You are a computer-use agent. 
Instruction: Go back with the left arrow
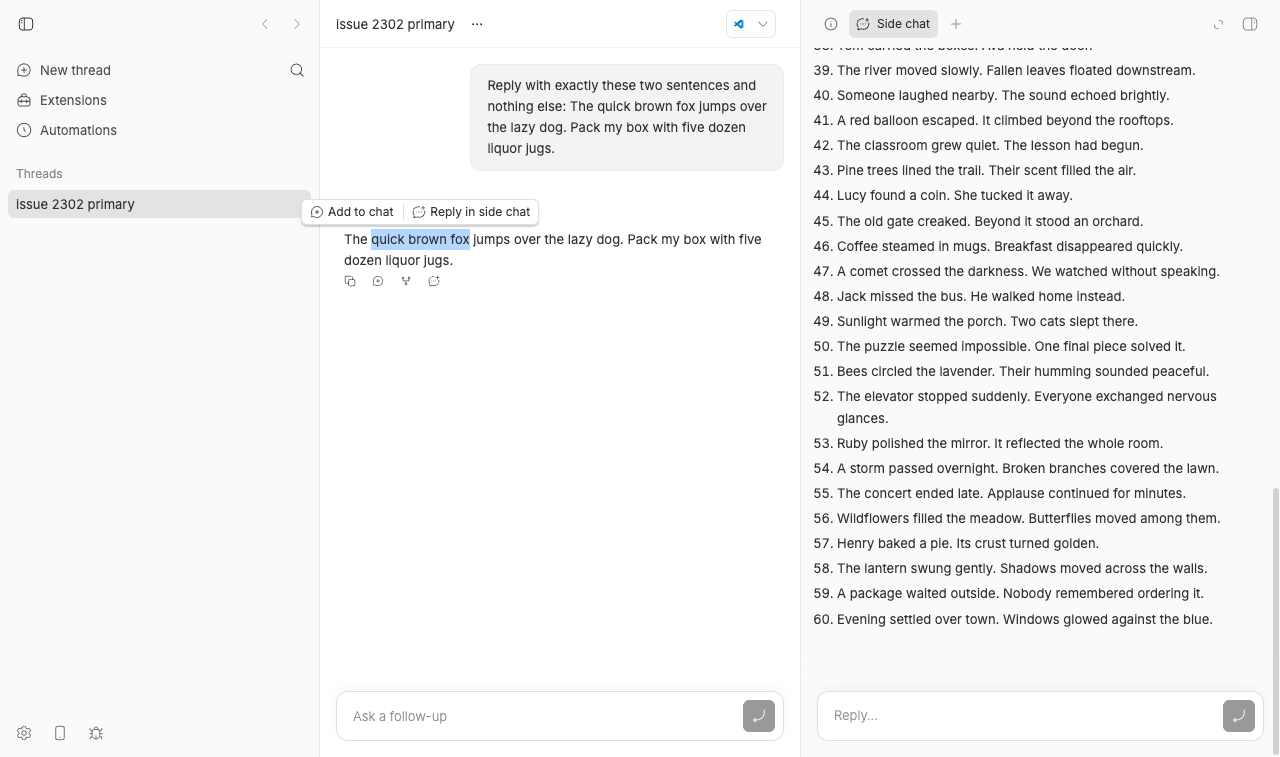coord(265,24)
